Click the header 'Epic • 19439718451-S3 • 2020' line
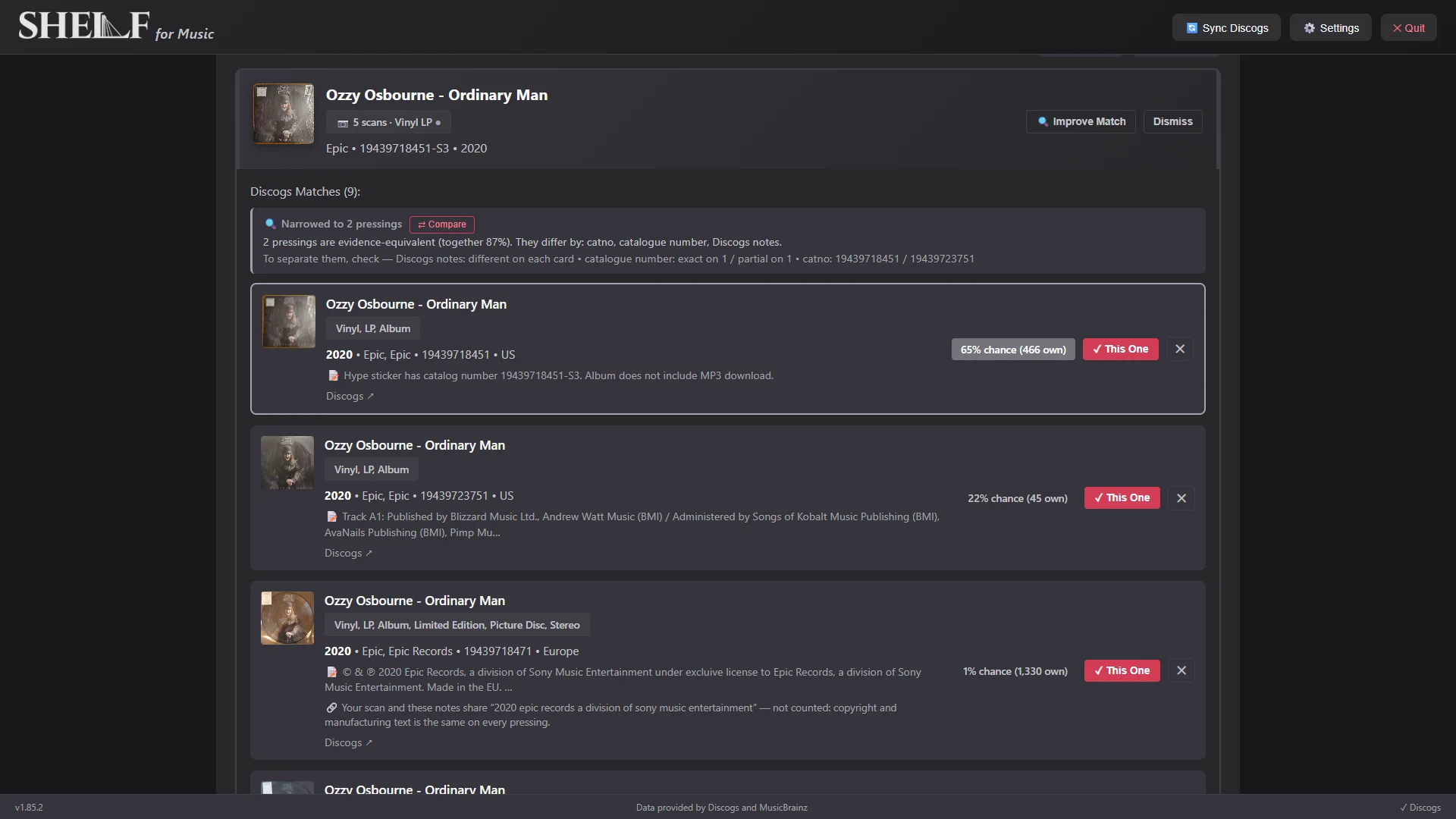 click(406, 149)
